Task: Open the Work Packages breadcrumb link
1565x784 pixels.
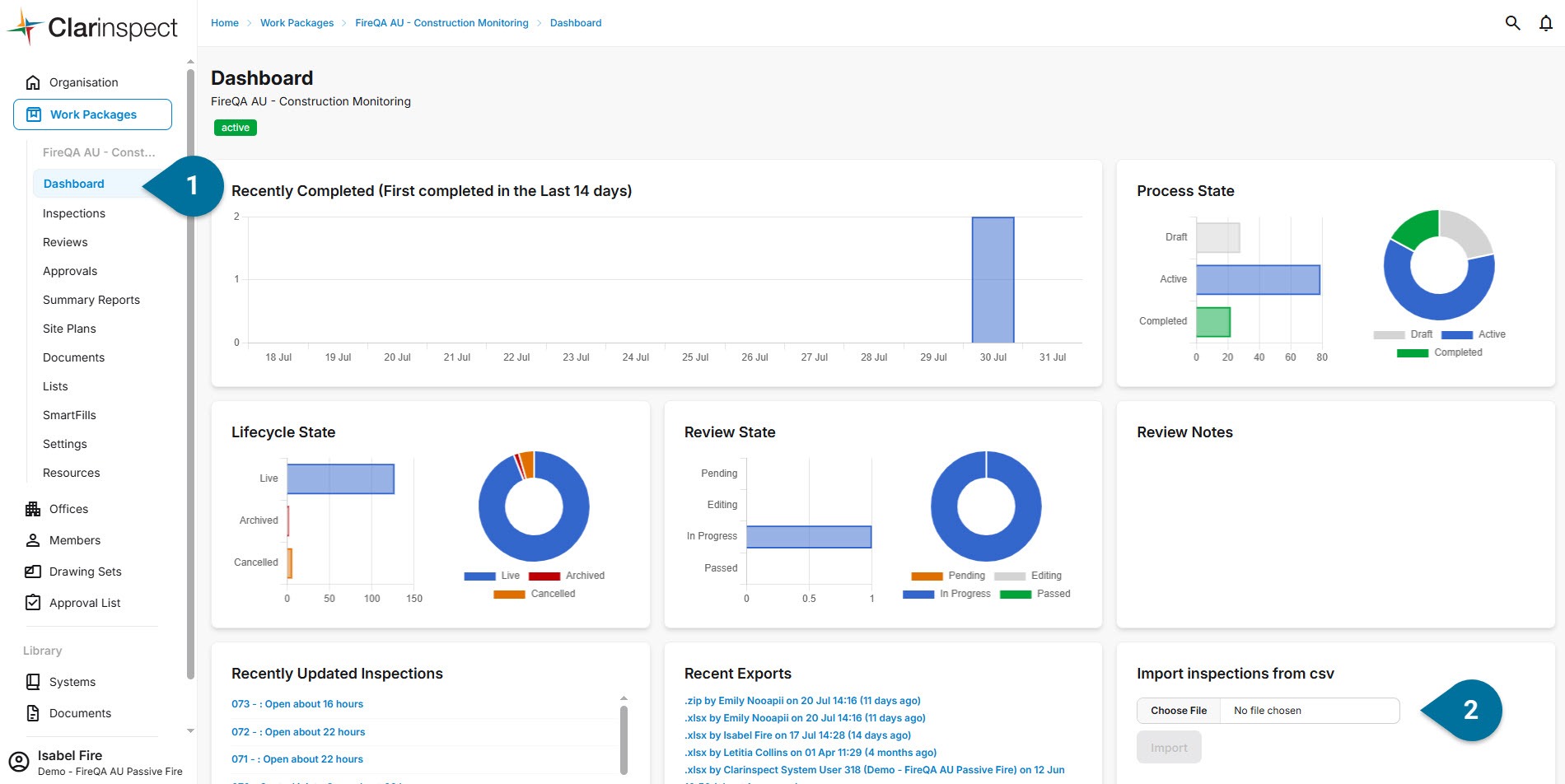Action: click(x=297, y=23)
